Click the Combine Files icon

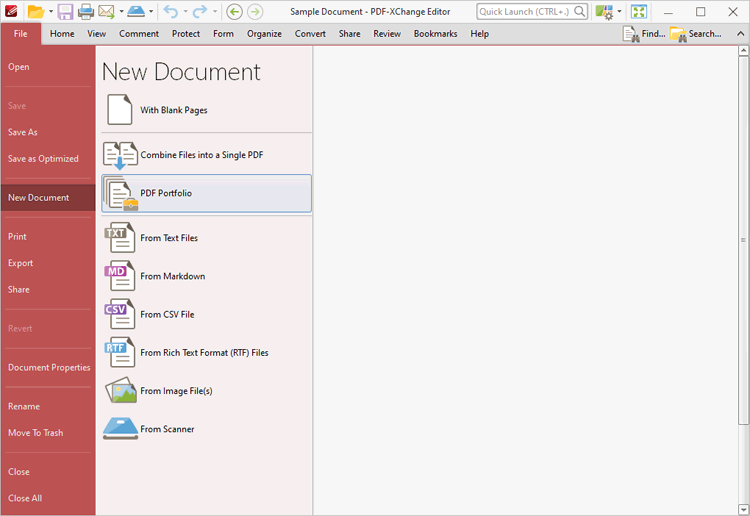(x=120, y=155)
